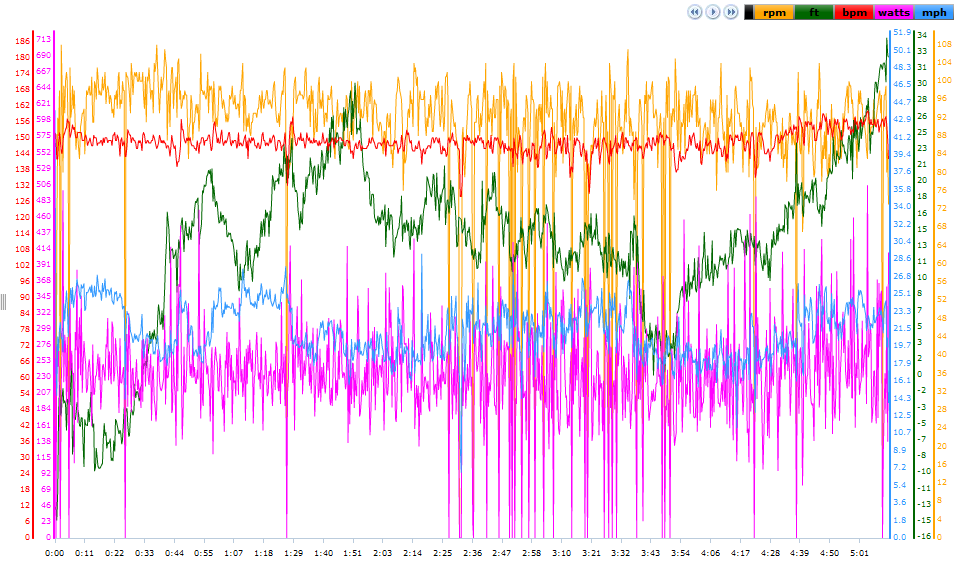Toggle the red bpm heart rate series

[854, 12]
